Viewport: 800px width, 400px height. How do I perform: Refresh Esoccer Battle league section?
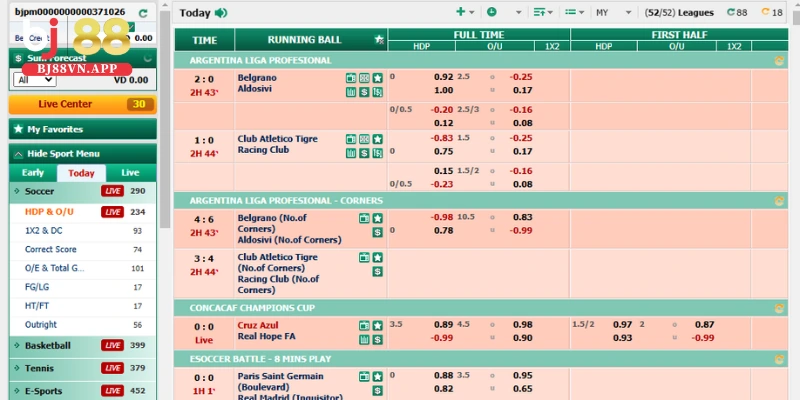coord(779,359)
